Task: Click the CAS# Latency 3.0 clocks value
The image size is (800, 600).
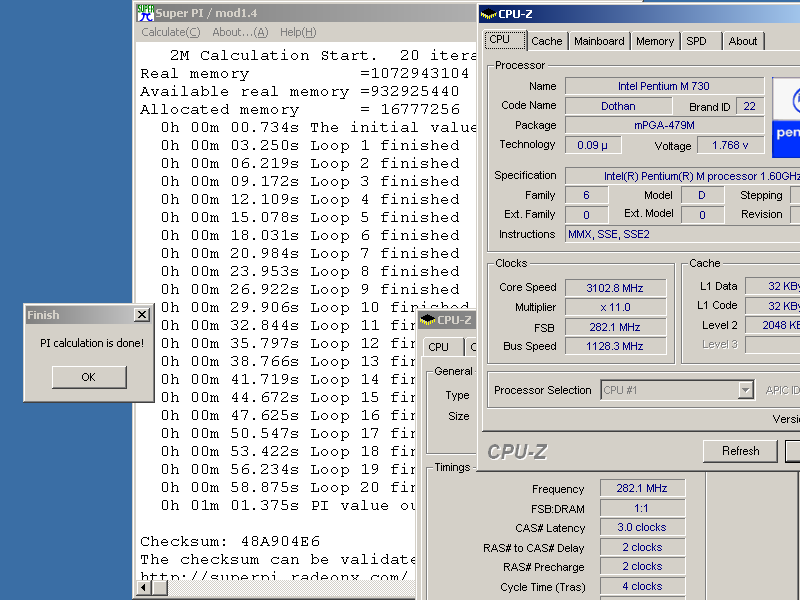Action: 642,527
